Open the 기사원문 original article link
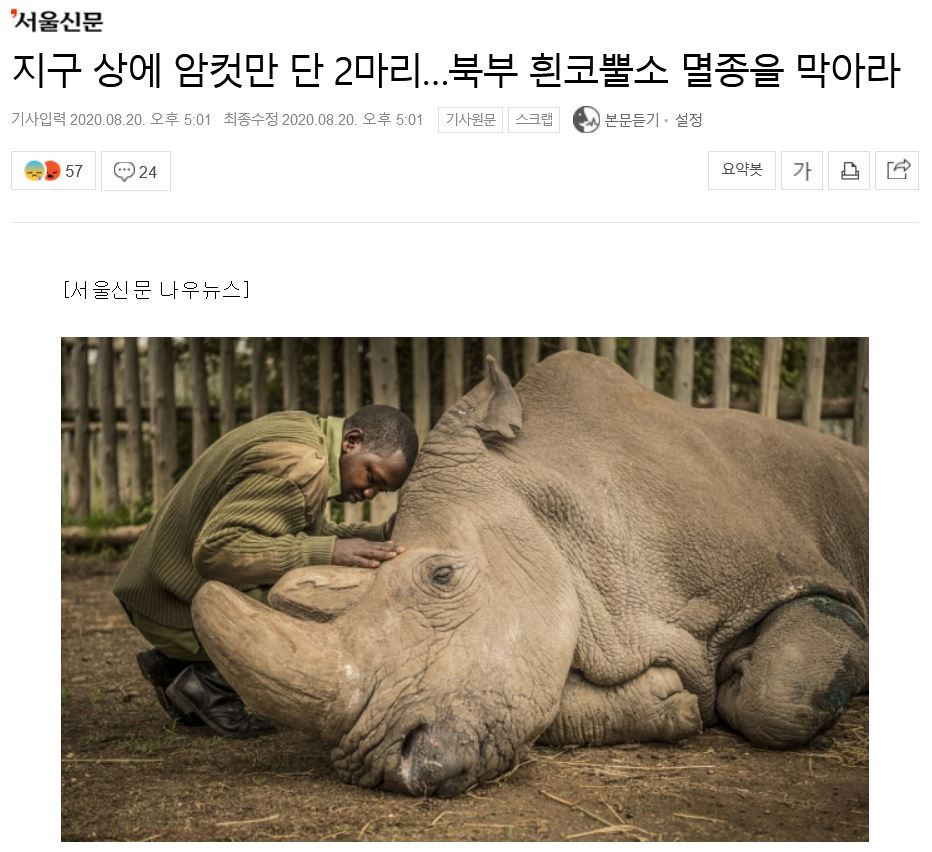The width and height of the screenshot is (932, 852). coord(470,120)
